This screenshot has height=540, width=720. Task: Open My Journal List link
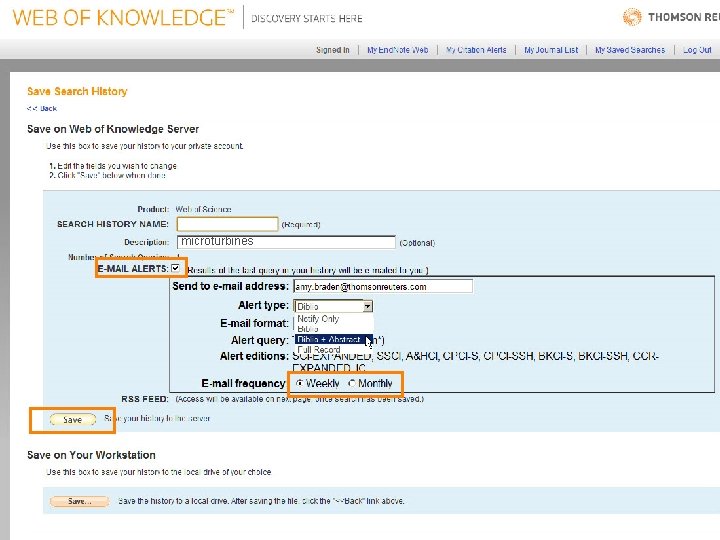tap(551, 50)
